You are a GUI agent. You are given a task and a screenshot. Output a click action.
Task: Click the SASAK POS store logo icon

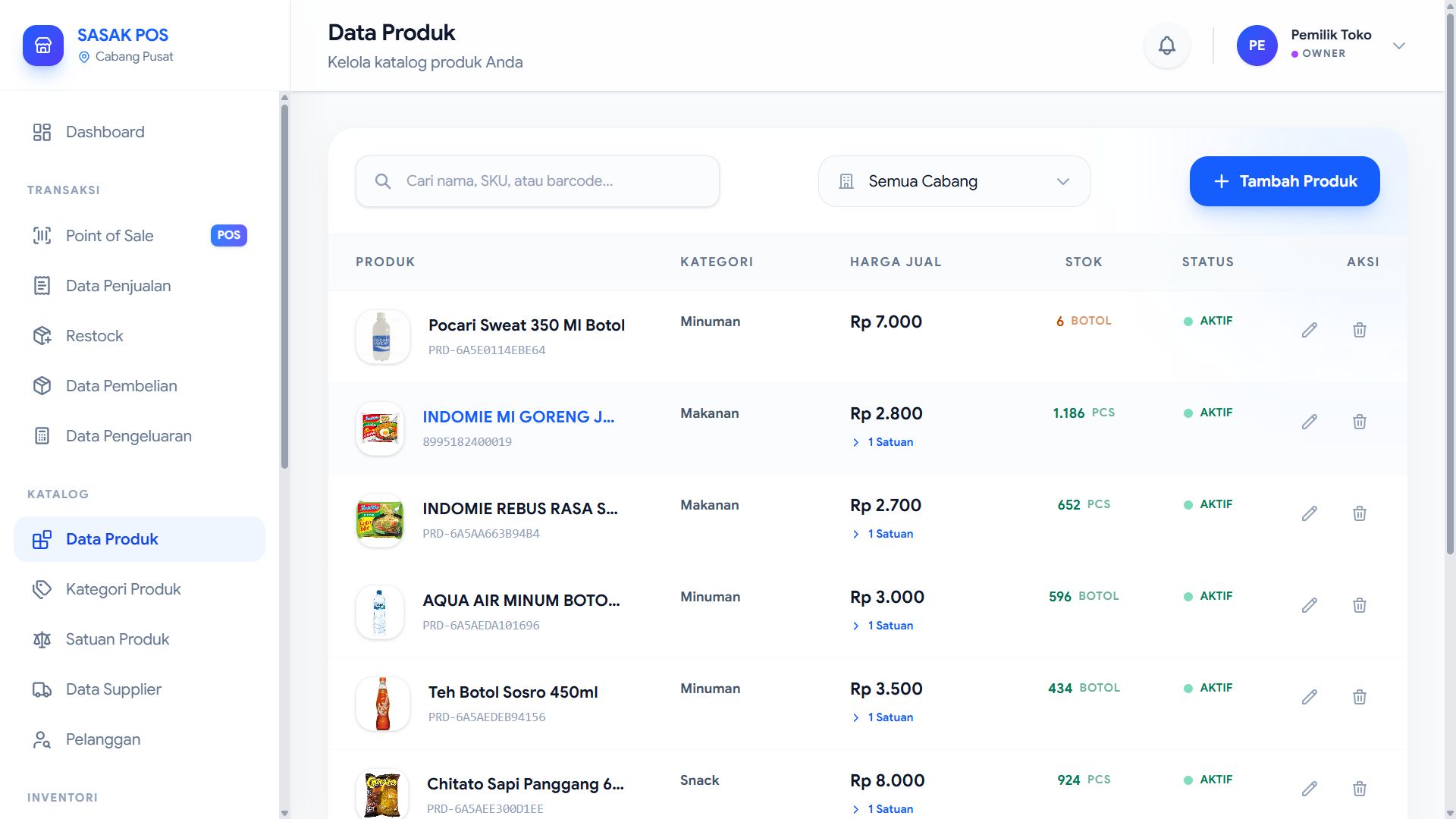[43, 45]
